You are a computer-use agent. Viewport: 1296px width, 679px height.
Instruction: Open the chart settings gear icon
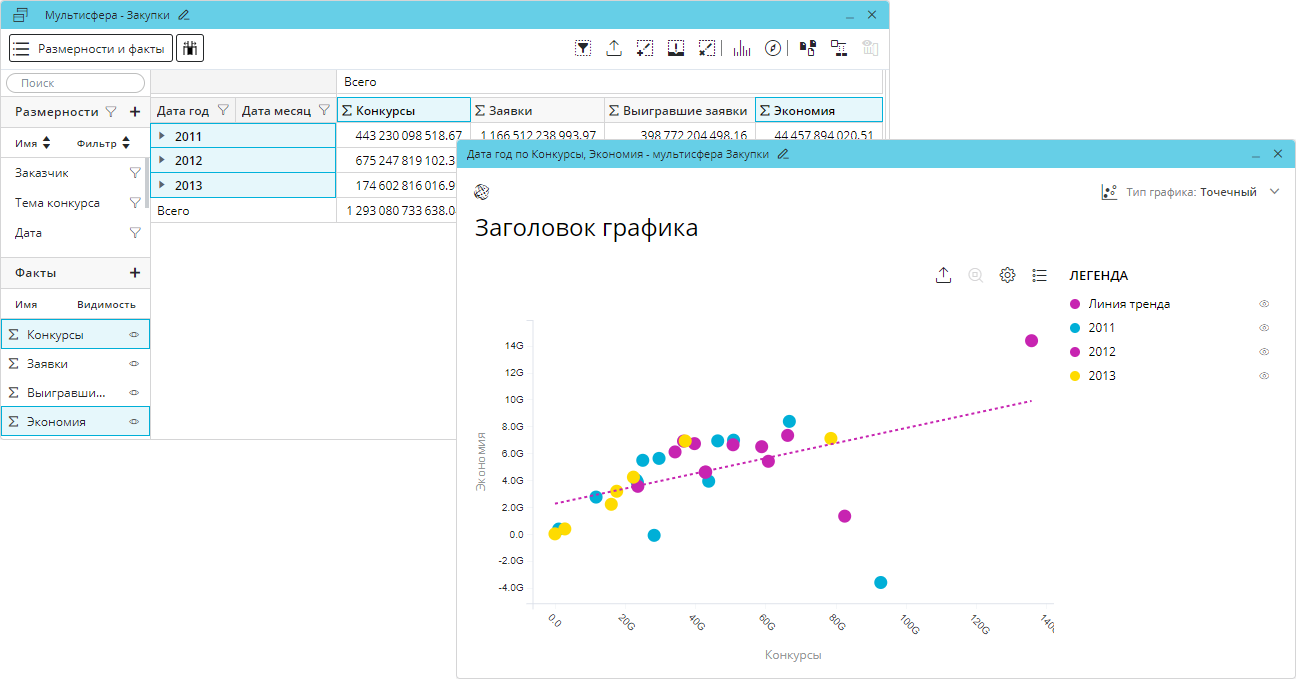point(1008,275)
